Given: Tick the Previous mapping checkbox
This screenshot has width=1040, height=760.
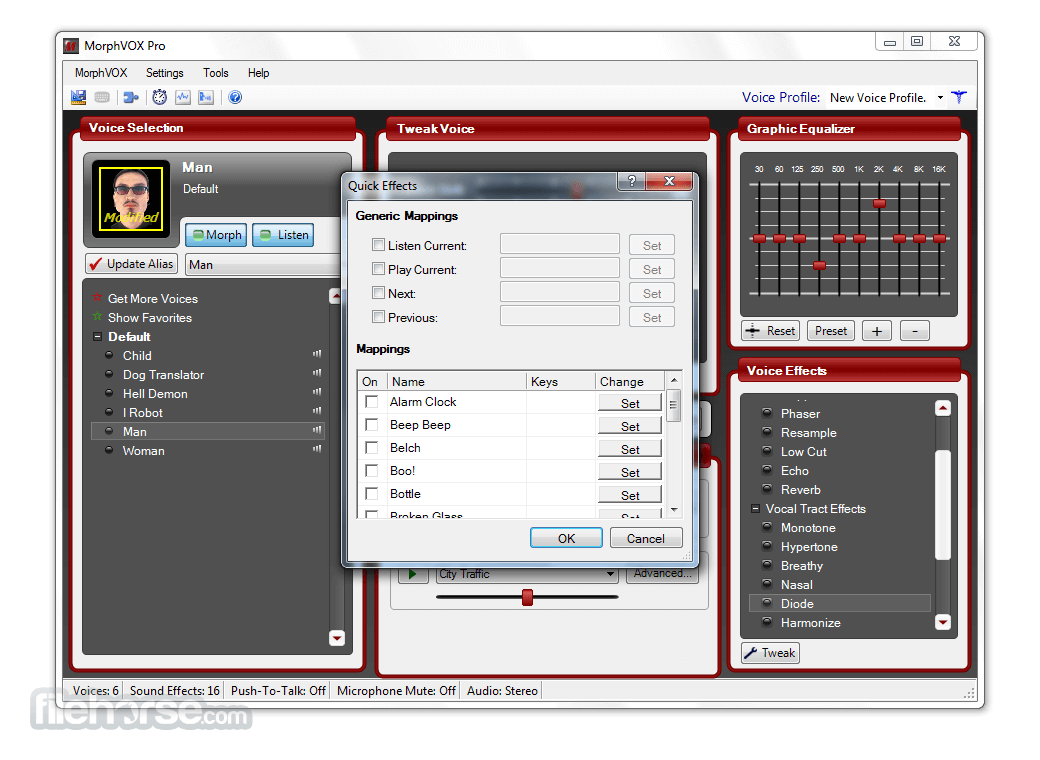Looking at the screenshot, I should pyautogui.click(x=378, y=316).
